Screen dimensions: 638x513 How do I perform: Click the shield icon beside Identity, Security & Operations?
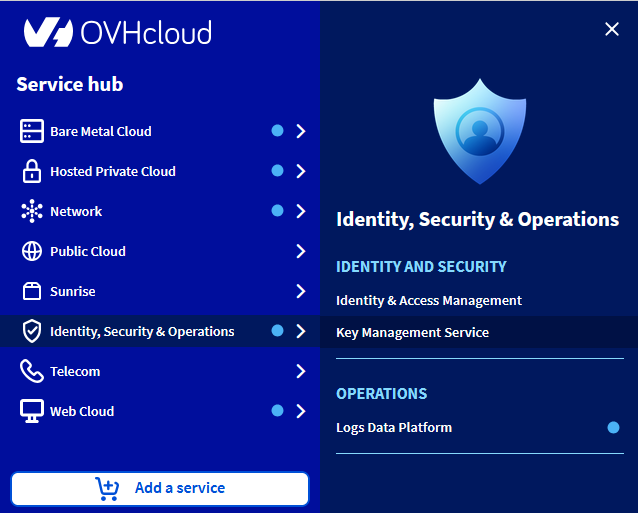[32, 331]
